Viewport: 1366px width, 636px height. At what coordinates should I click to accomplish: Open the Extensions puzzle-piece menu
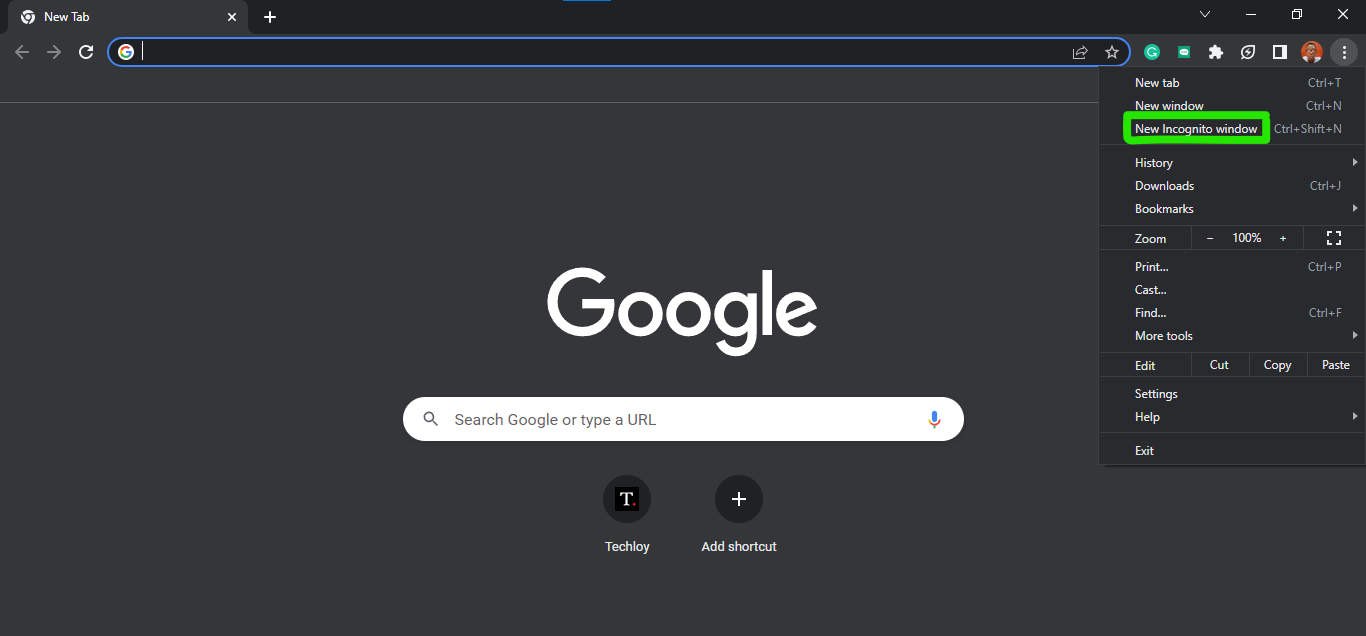(x=1216, y=52)
